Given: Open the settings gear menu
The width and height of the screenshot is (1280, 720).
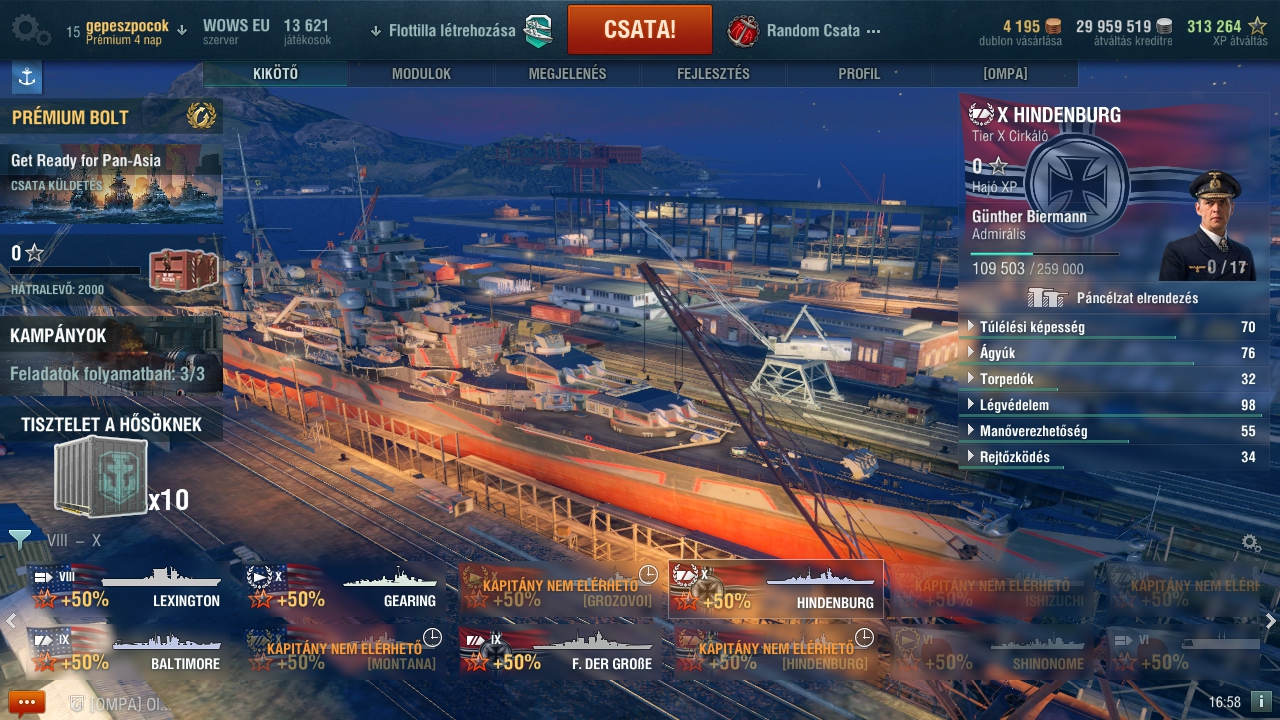Looking at the screenshot, I should (30, 29).
